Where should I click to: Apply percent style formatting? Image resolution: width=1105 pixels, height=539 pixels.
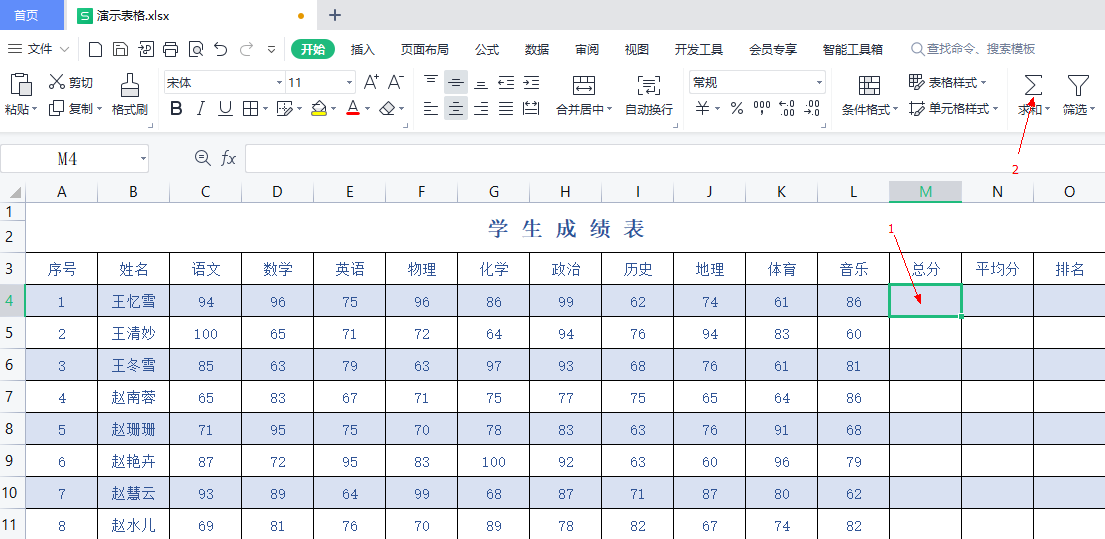click(x=736, y=109)
